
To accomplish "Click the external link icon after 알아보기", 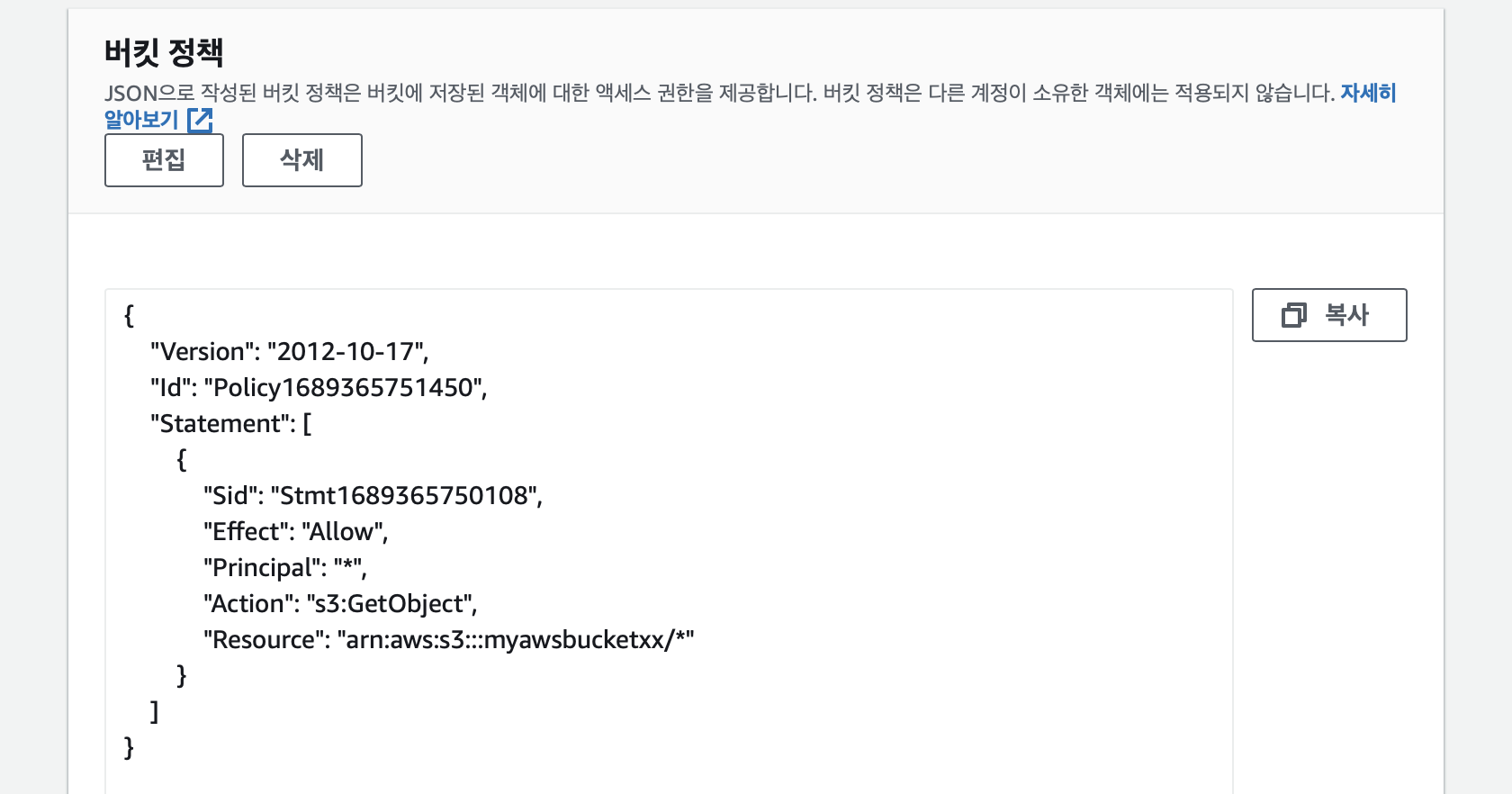I will pyautogui.click(x=200, y=120).
